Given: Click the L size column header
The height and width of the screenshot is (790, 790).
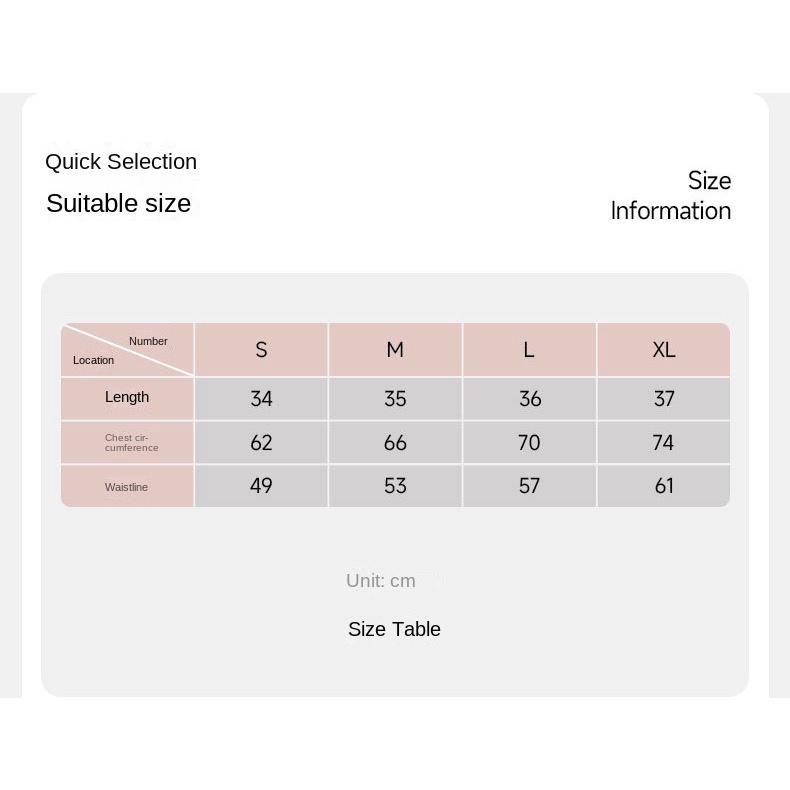Looking at the screenshot, I should [x=529, y=350].
